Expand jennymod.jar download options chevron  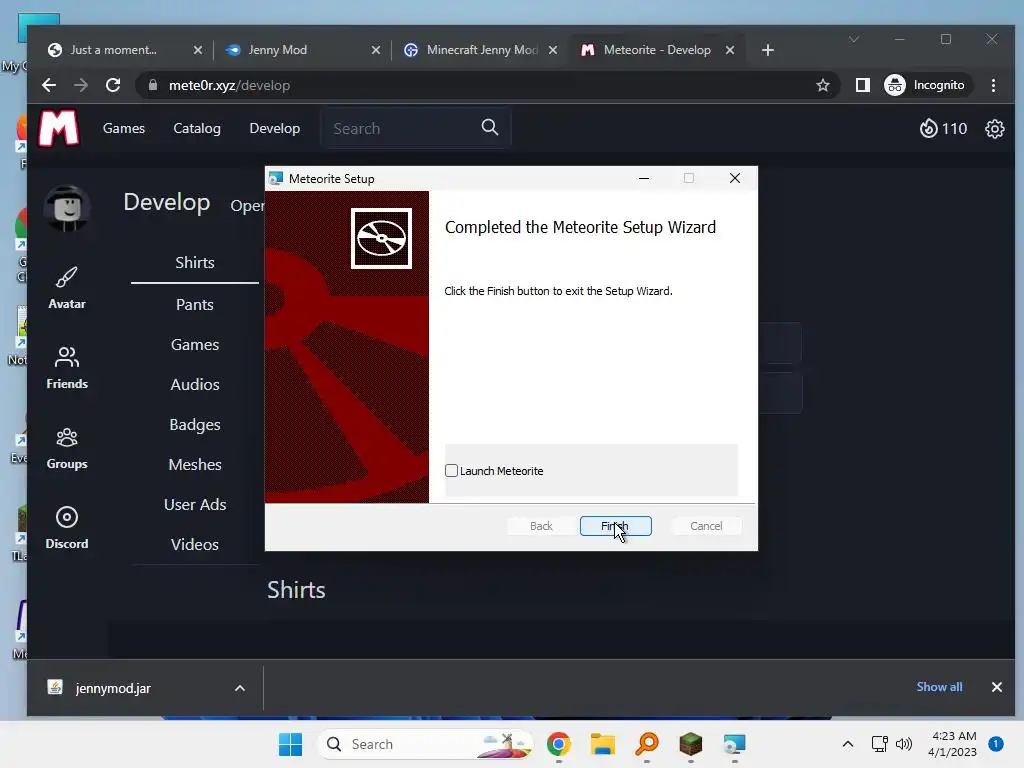[x=240, y=688]
